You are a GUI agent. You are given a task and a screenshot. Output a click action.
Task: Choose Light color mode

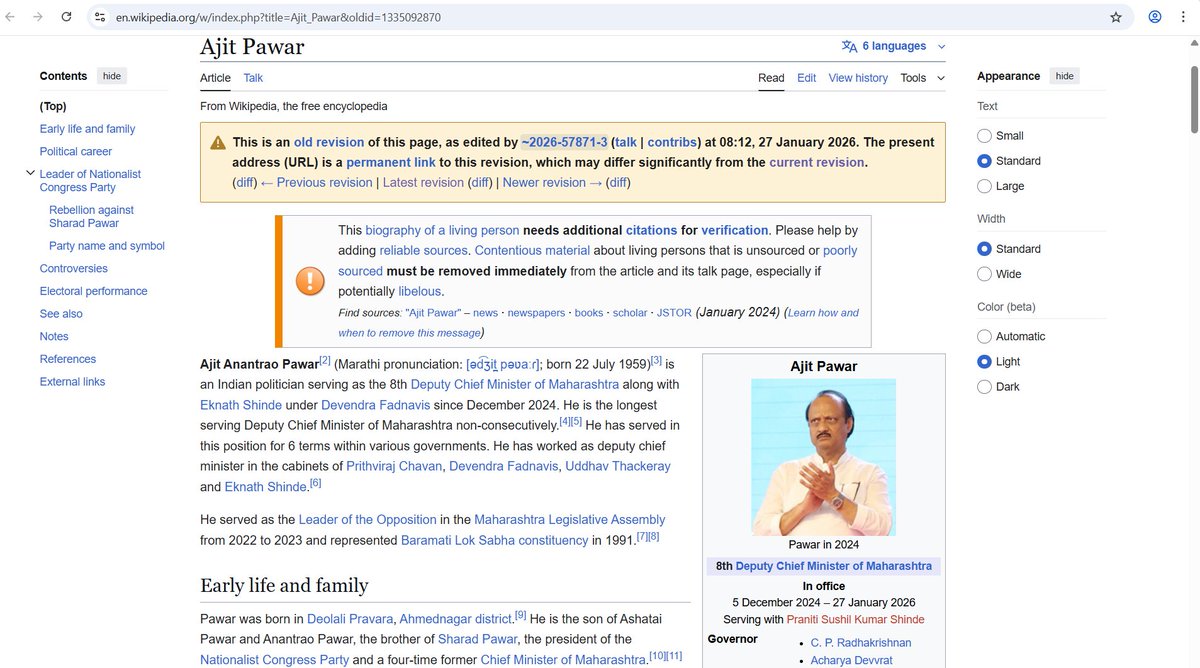pyautogui.click(x=984, y=362)
